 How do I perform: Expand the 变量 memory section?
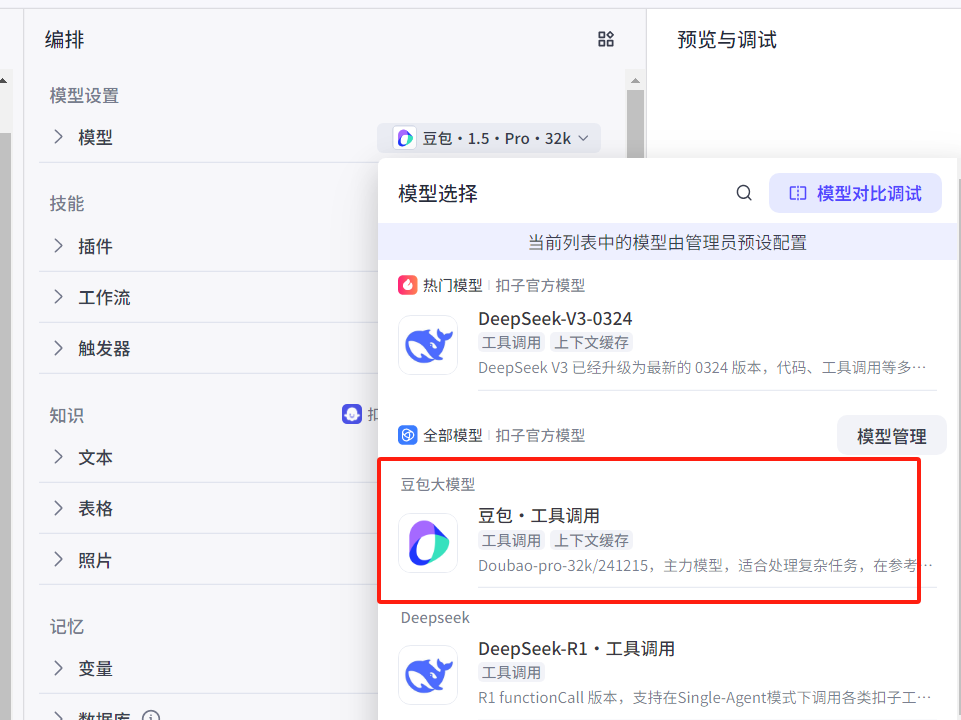coord(58,668)
